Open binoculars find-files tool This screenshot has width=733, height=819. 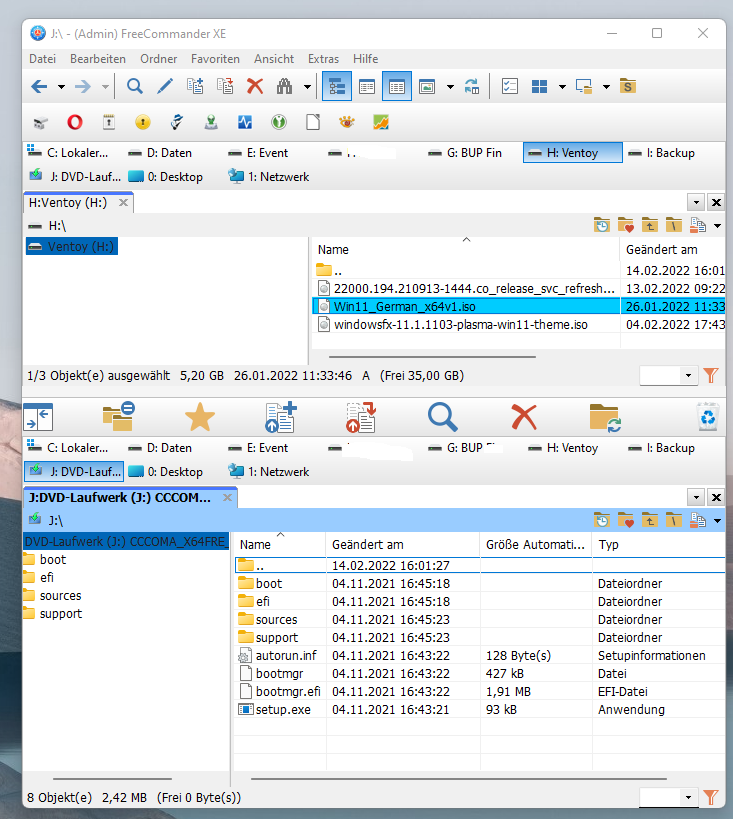tap(284, 86)
